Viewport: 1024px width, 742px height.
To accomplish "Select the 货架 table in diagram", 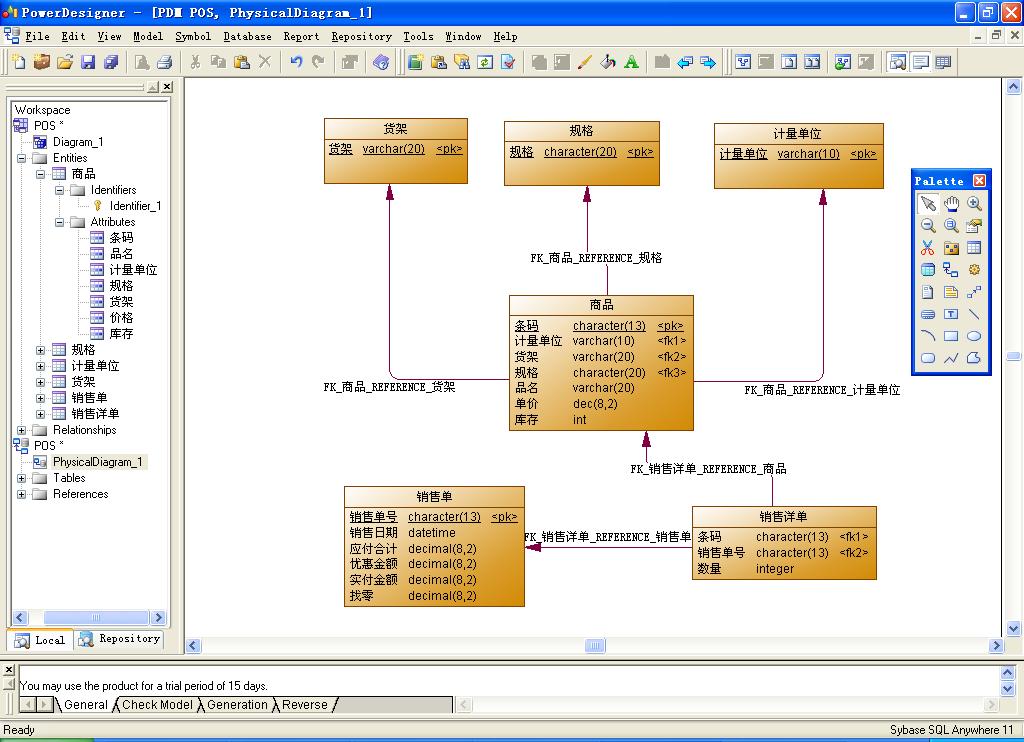I will pyautogui.click(x=396, y=151).
